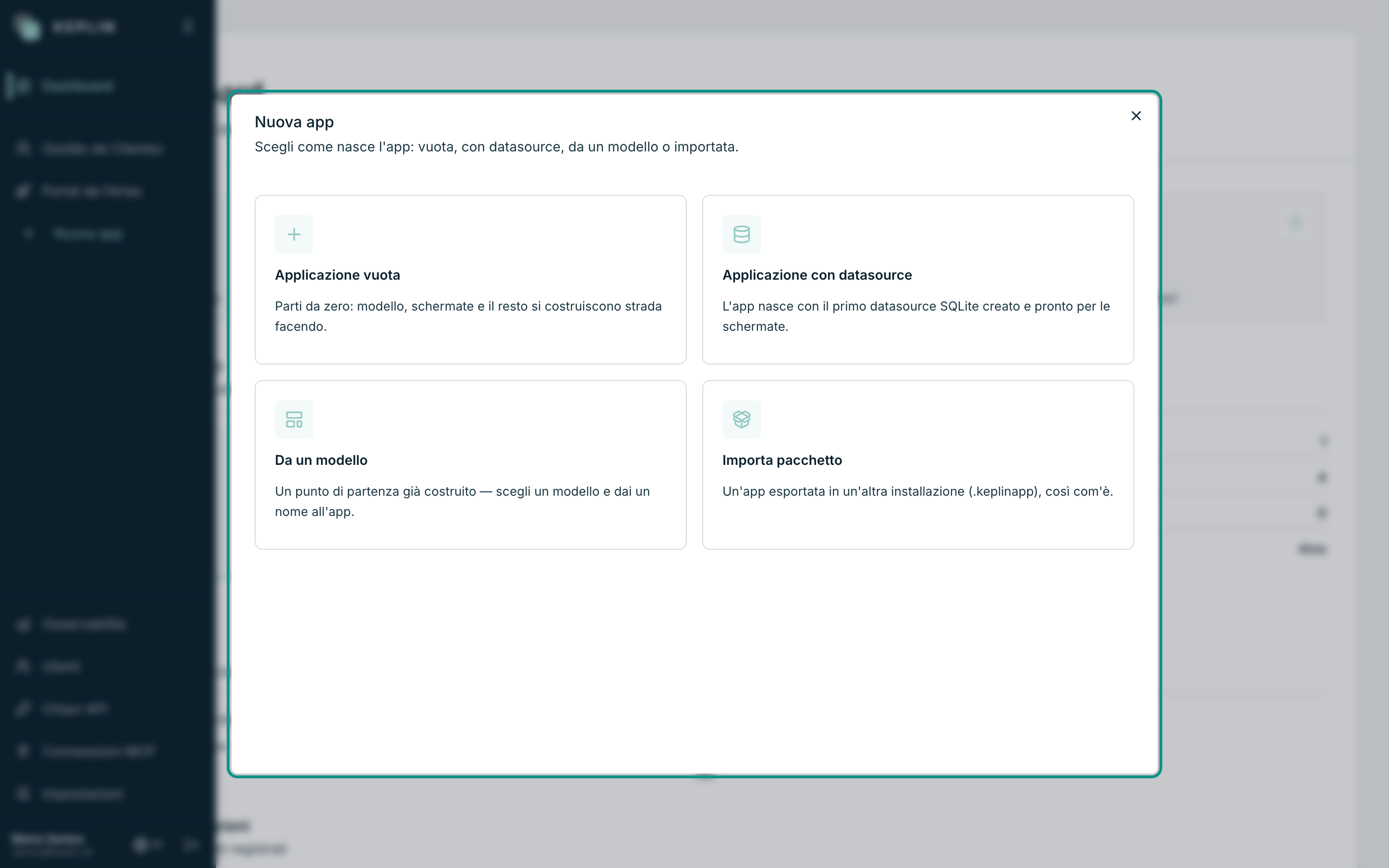This screenshot has height=868, width=1389.
Task: Click the plus icon for Applicazione vuota
Action: pos(294,234)
